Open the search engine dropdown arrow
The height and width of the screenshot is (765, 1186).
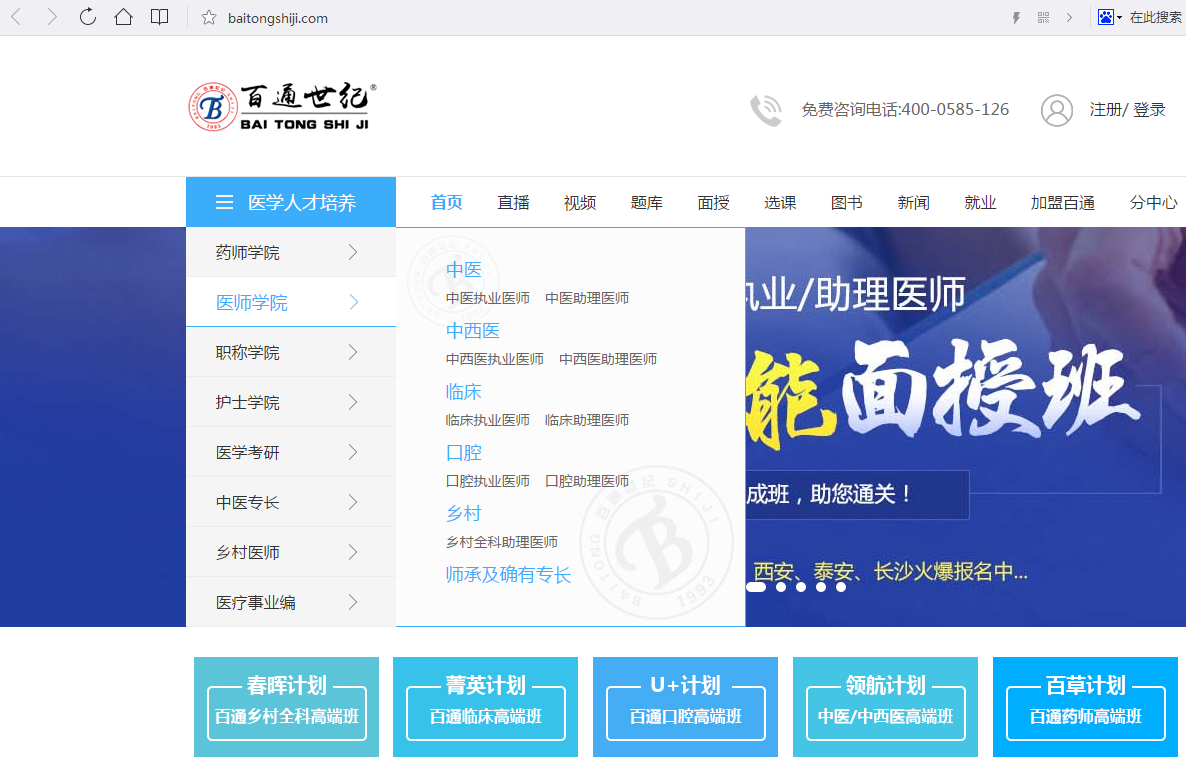click(x=1119, y=18)
